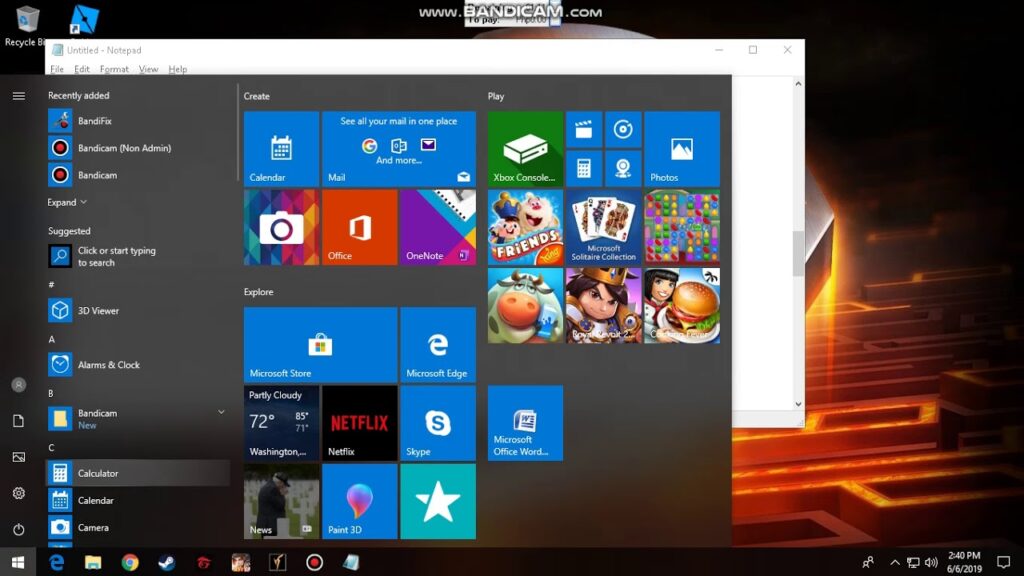Screen dimensions: 1024x576
Task: Open Pictures from Start sidebar
Action: 18,457
